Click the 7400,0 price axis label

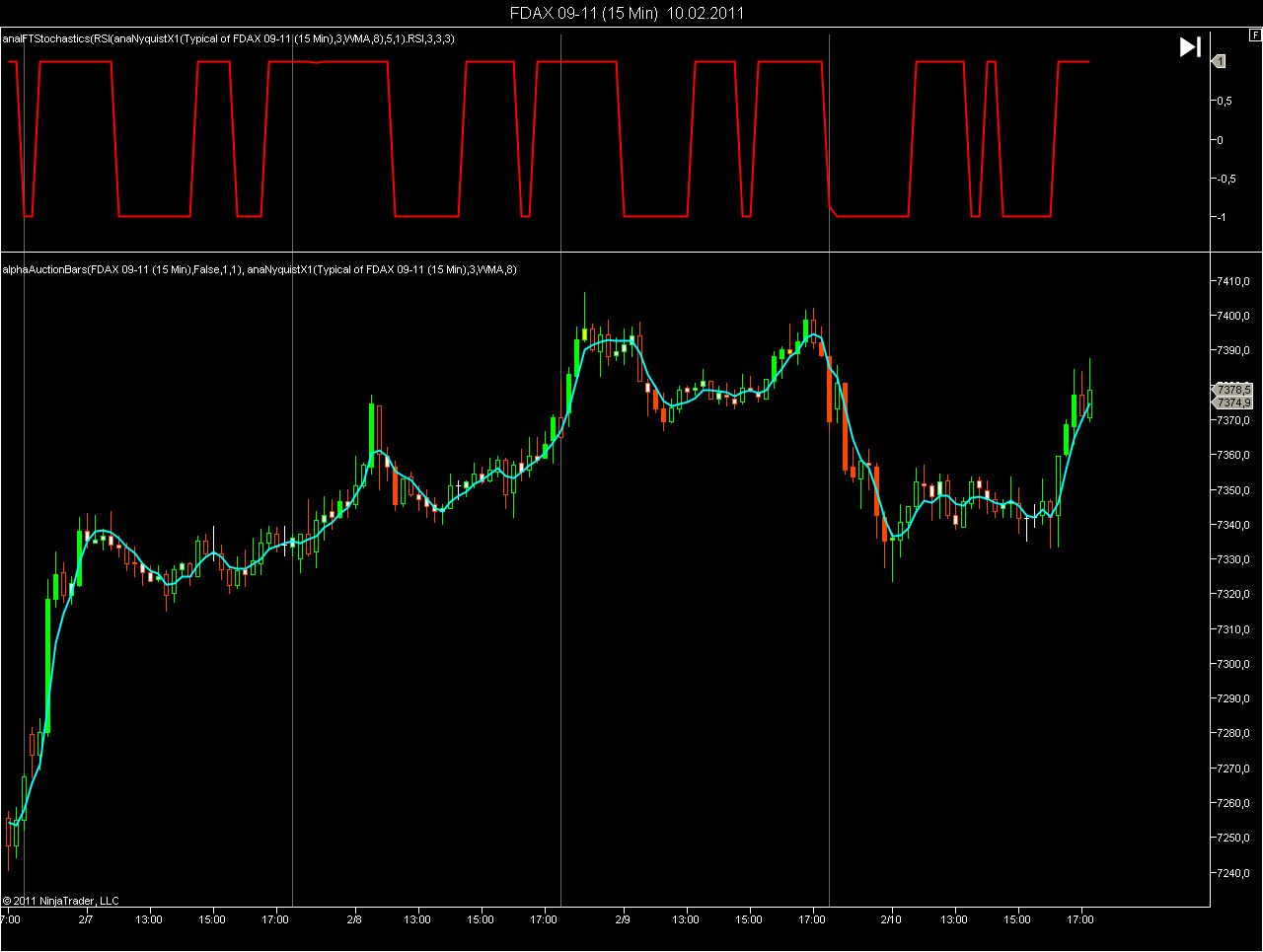tap(1235, 316)
